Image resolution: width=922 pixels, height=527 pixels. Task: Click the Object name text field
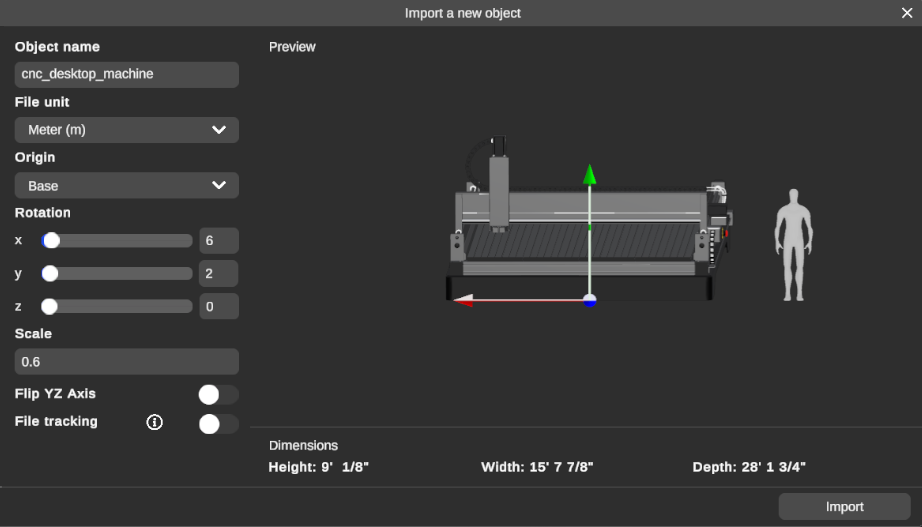(126, 75)
